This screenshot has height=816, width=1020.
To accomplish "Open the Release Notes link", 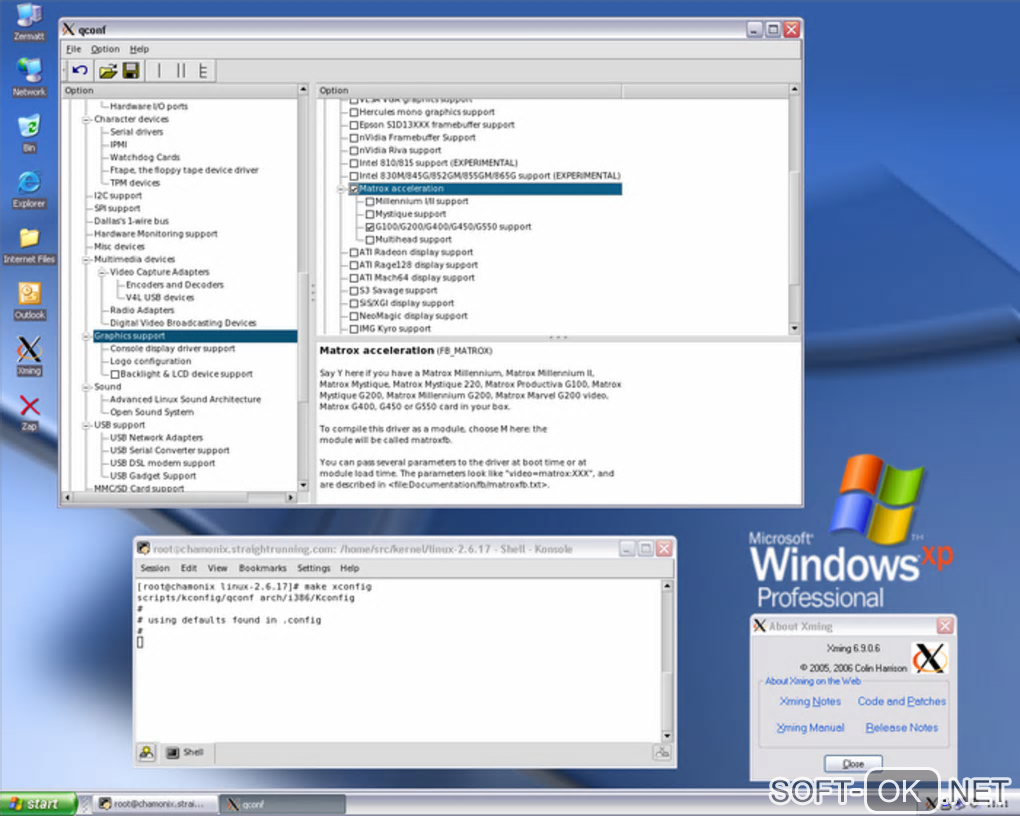I will coord(902,728).
